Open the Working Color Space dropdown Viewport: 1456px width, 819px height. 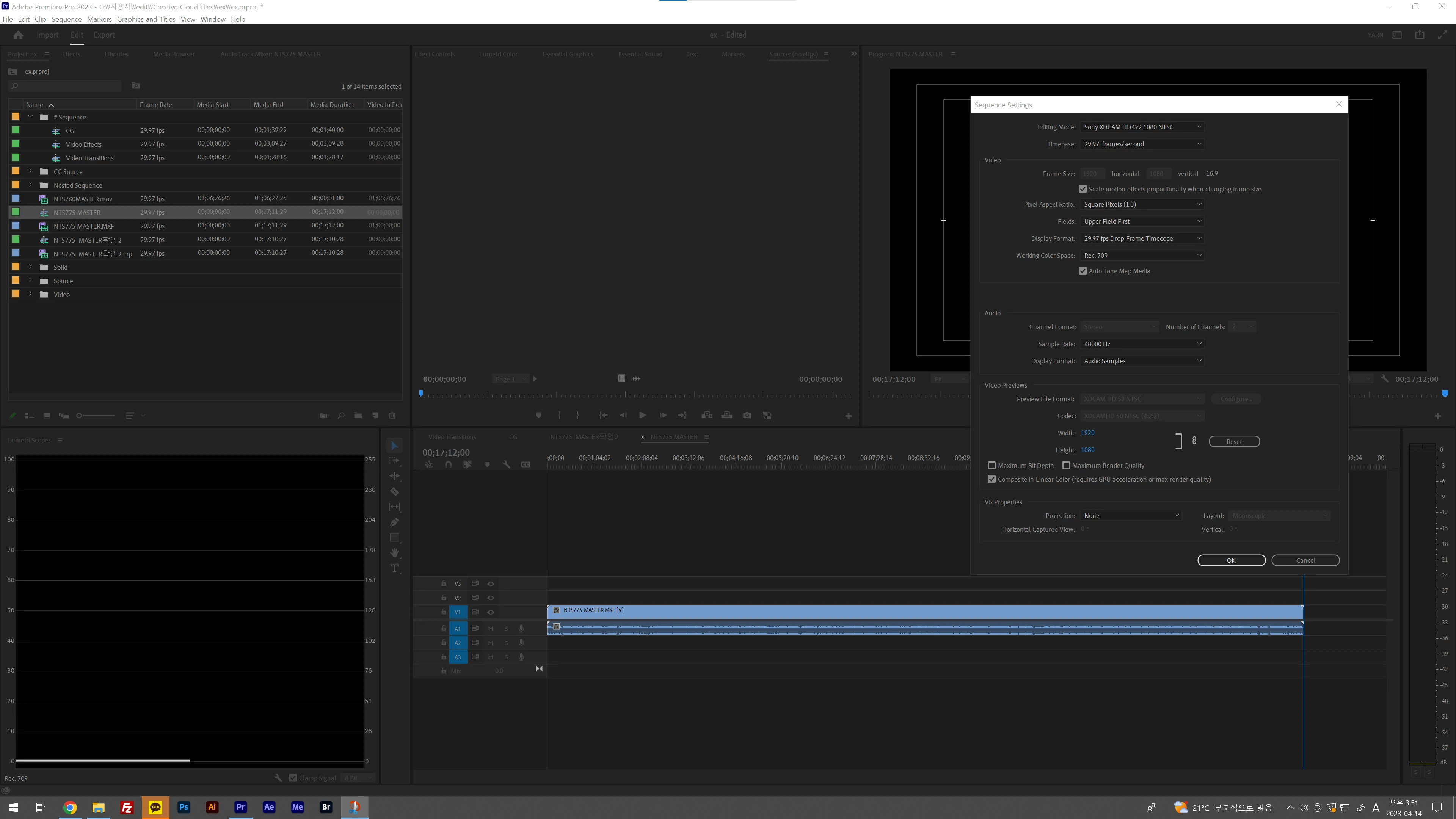[1142, 256]
